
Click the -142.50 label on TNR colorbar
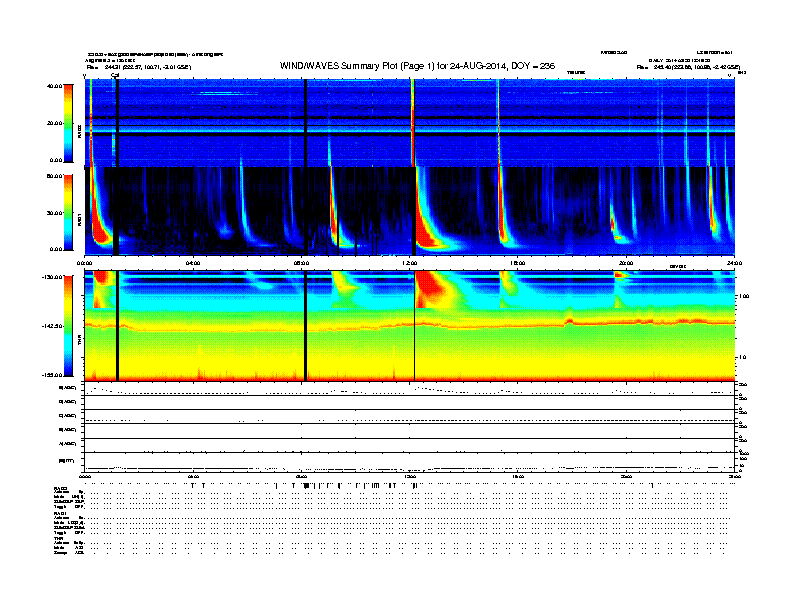click(x=52, y=326)
